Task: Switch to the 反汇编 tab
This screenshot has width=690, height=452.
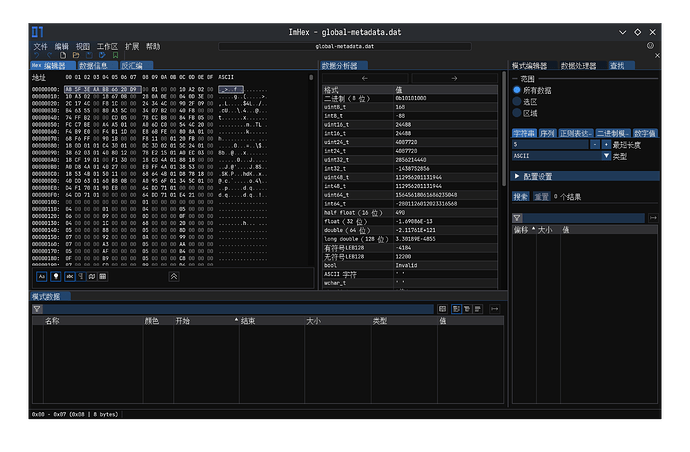Action: pos(136,66)
